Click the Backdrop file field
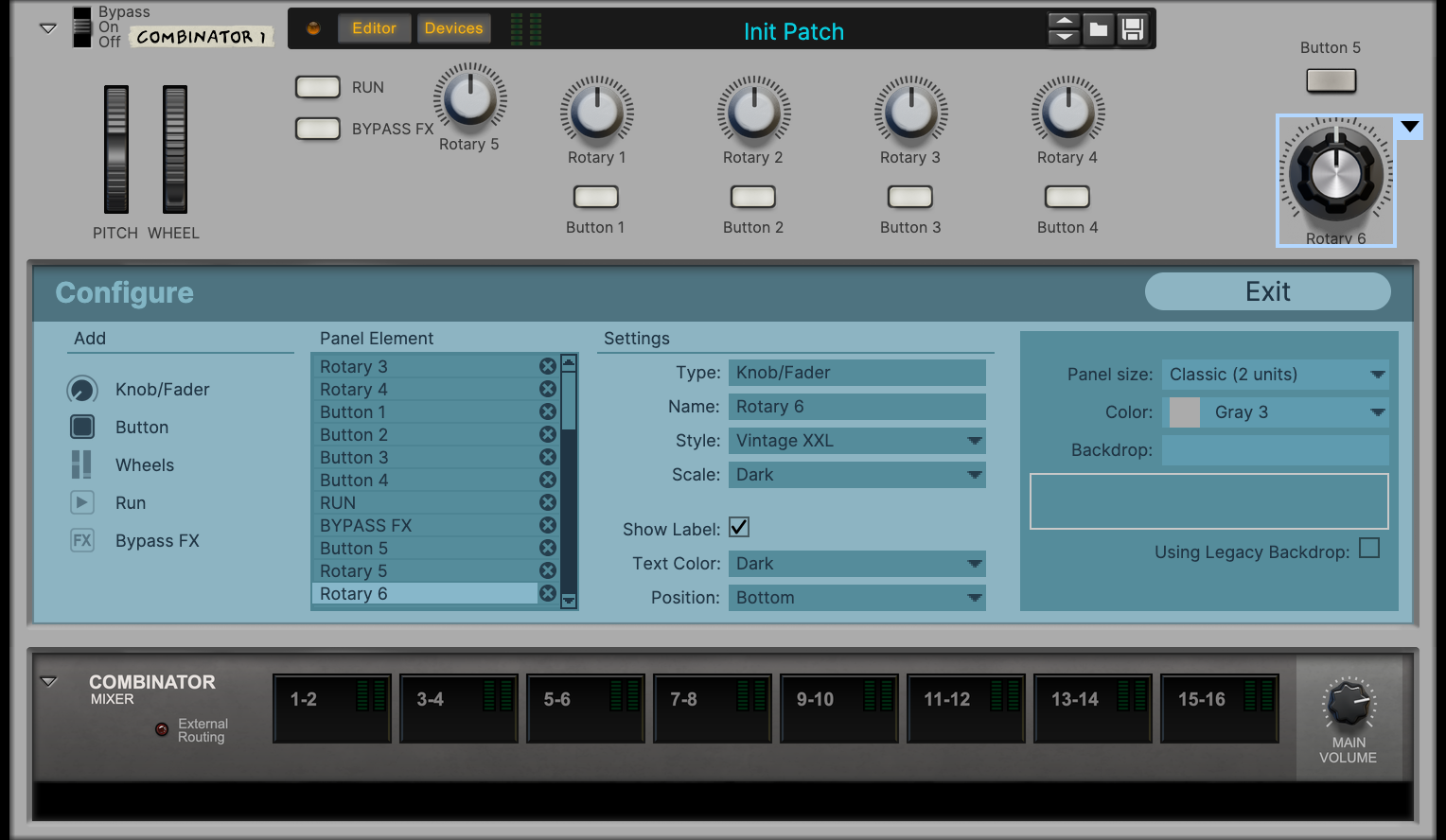The height and width of the screenshot is (840, 1446). [x=1275, y=450]
